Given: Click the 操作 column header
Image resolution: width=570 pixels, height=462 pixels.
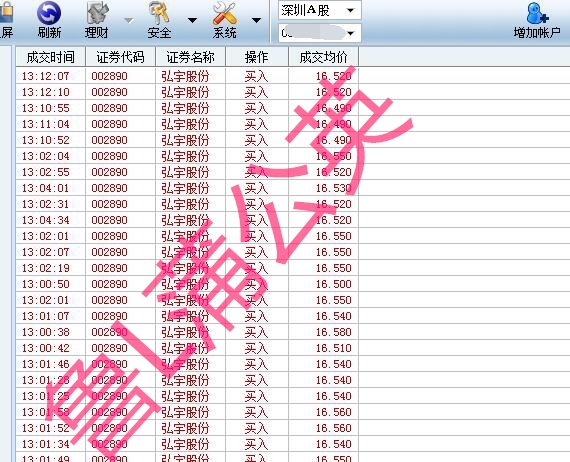Looking at the screenshot, I should coord(257,57).
